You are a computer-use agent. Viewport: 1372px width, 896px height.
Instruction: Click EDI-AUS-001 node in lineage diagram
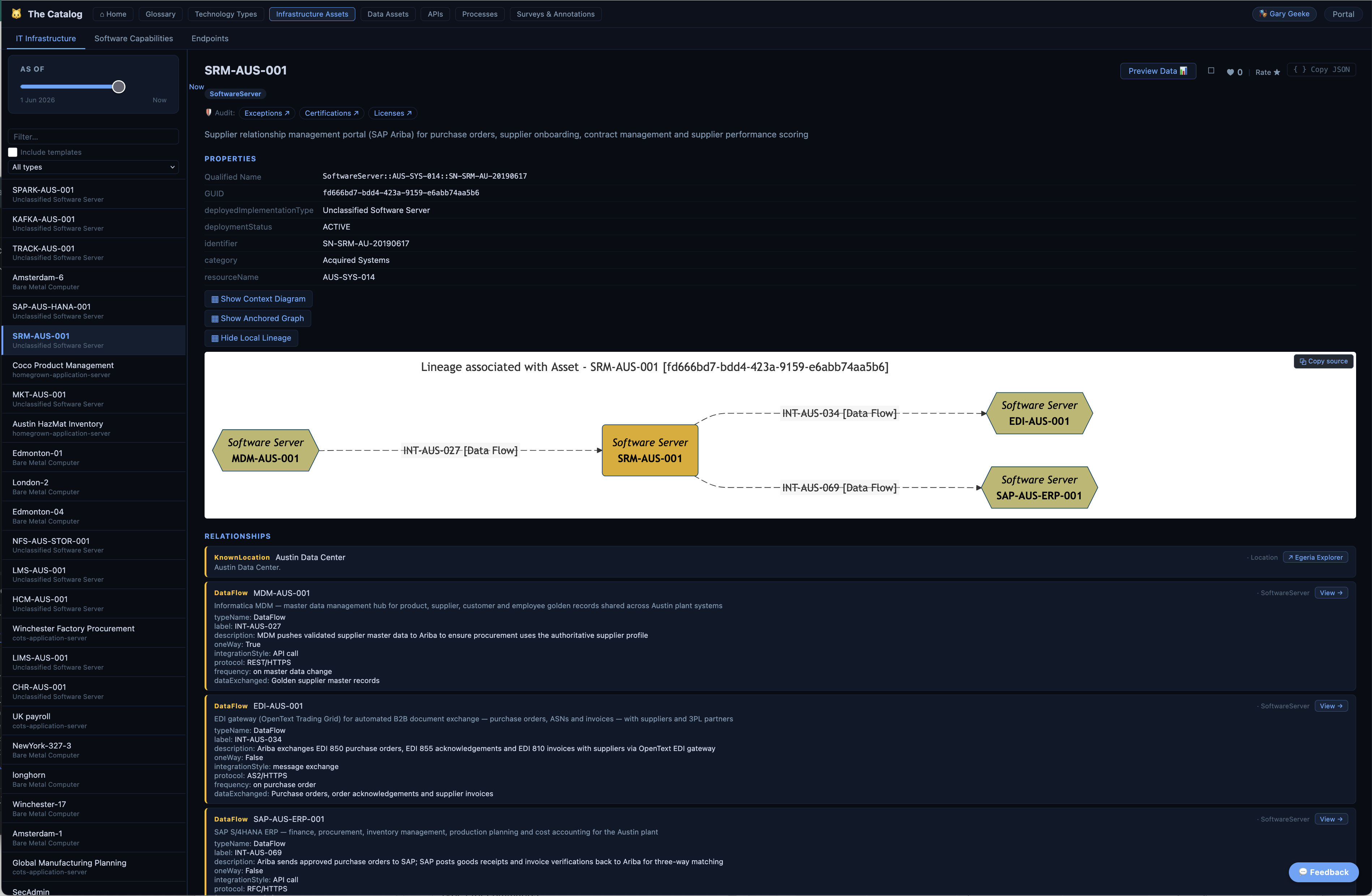pyautogui.click(x=1039, y=413)
